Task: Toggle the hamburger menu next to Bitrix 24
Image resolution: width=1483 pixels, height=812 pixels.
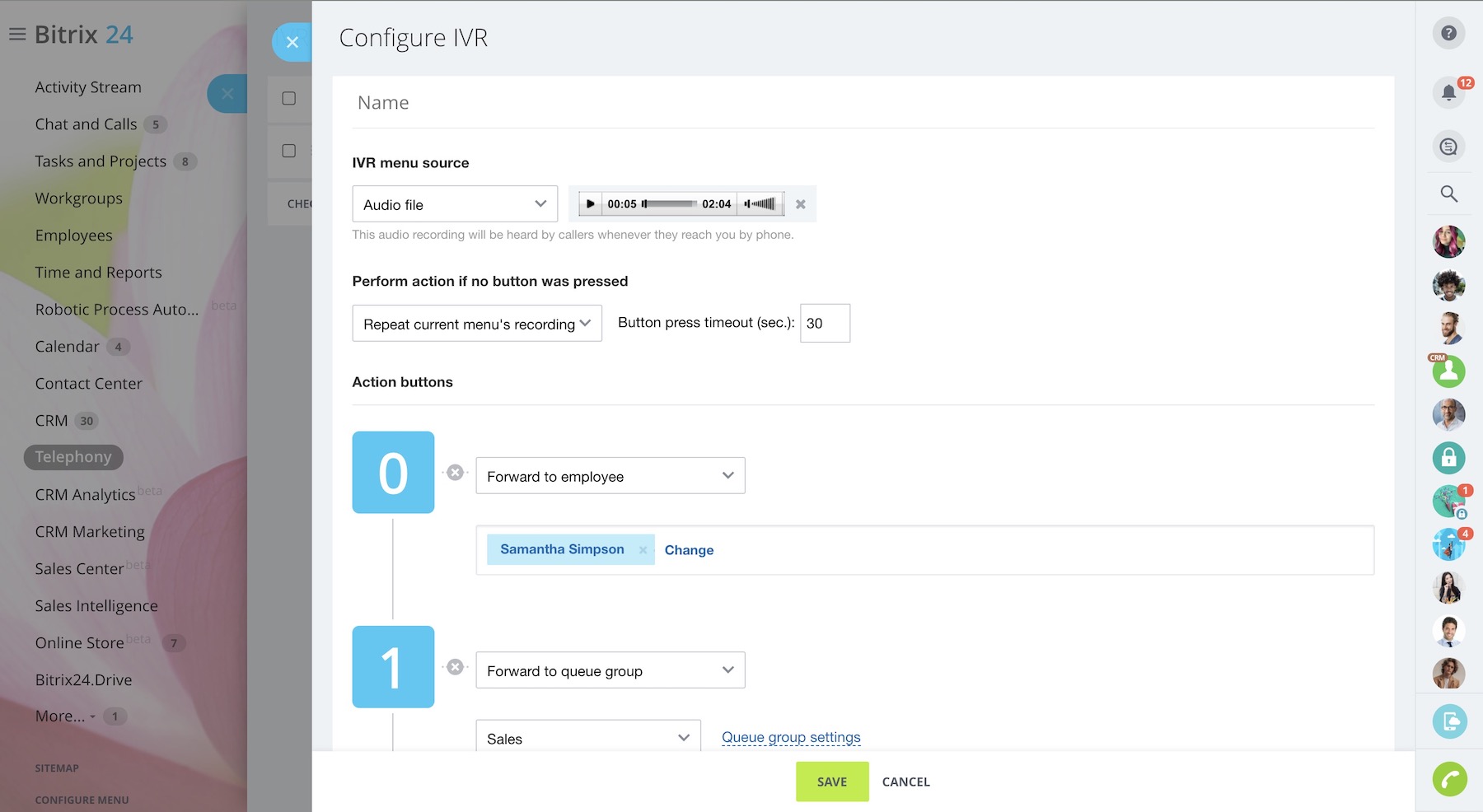Action: click(17, 35)
